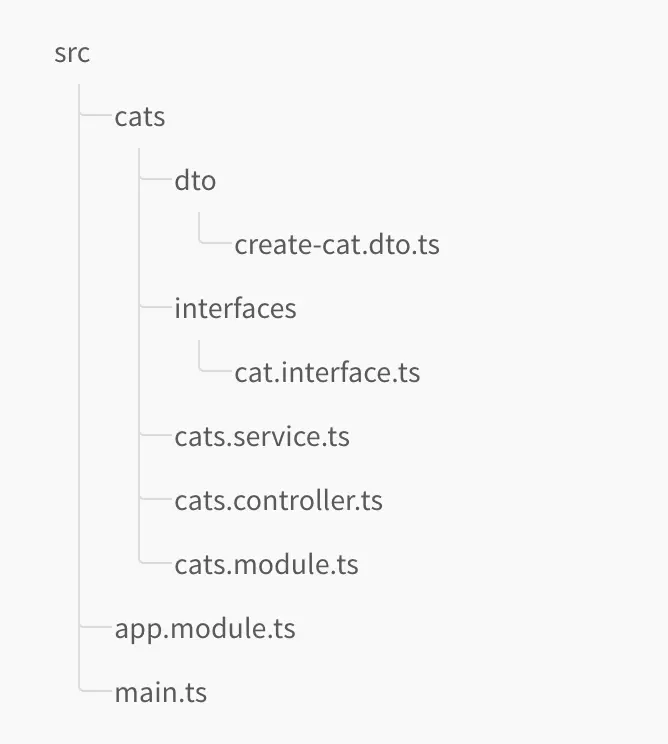668x744 pixels.
Task: Select the src root folder
Action: pyautogui.click(x=72, y=53)
